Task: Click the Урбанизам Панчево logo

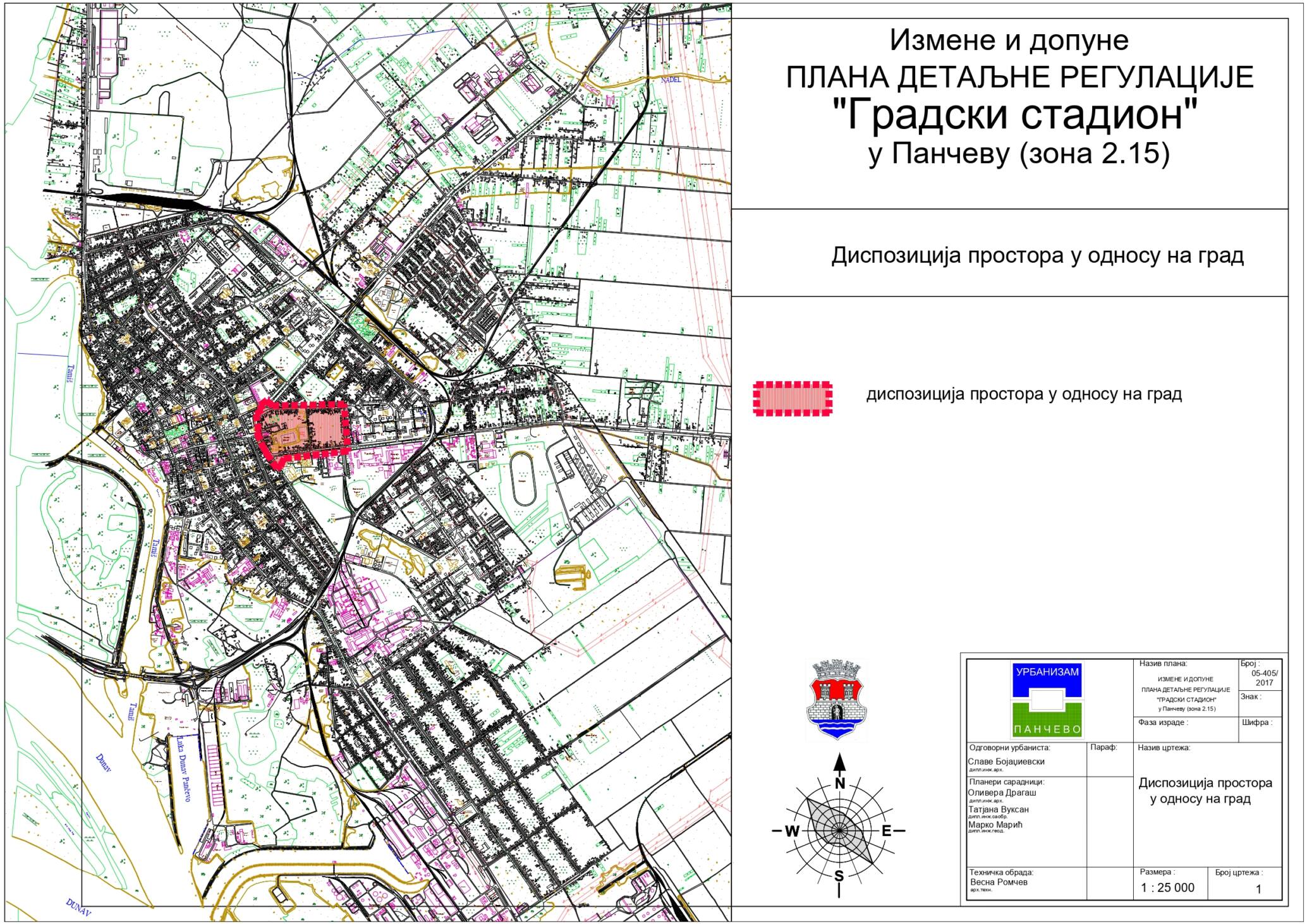Action: coord(1047,700)
